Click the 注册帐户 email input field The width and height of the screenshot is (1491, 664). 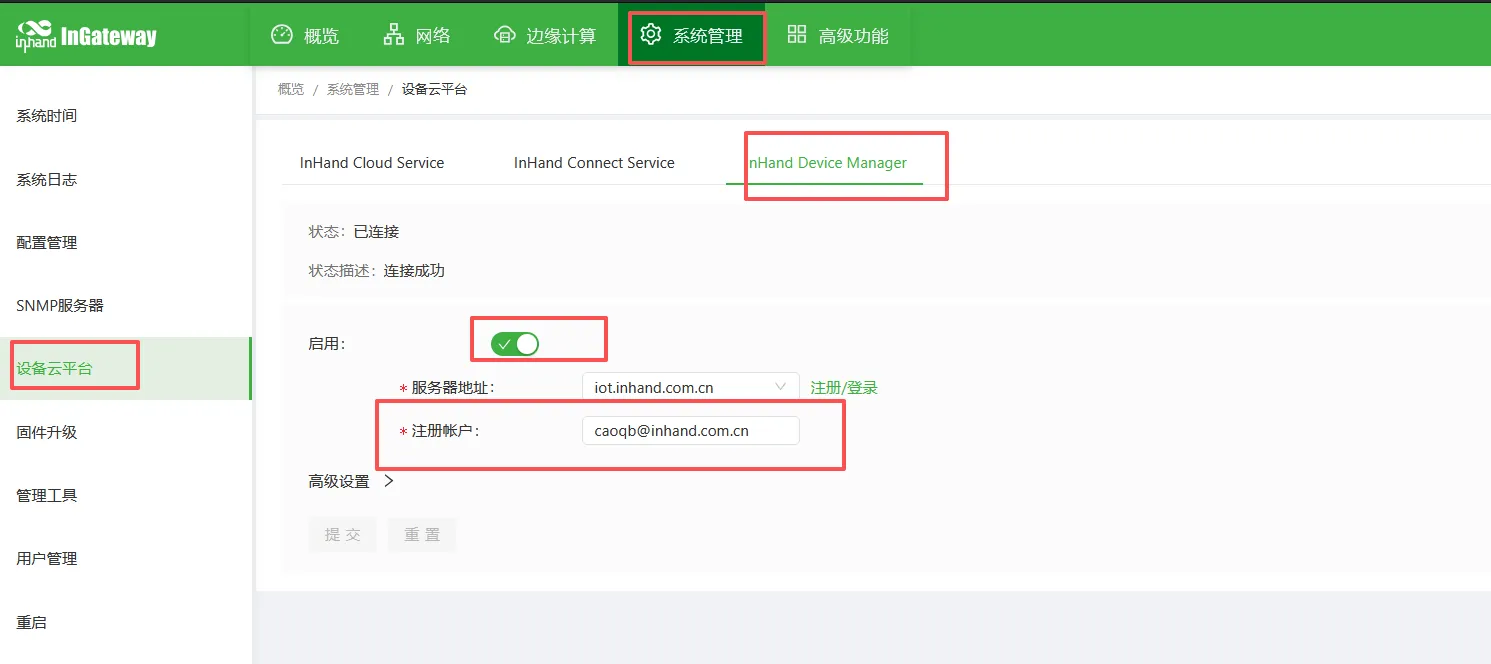(x=691, y=430)
